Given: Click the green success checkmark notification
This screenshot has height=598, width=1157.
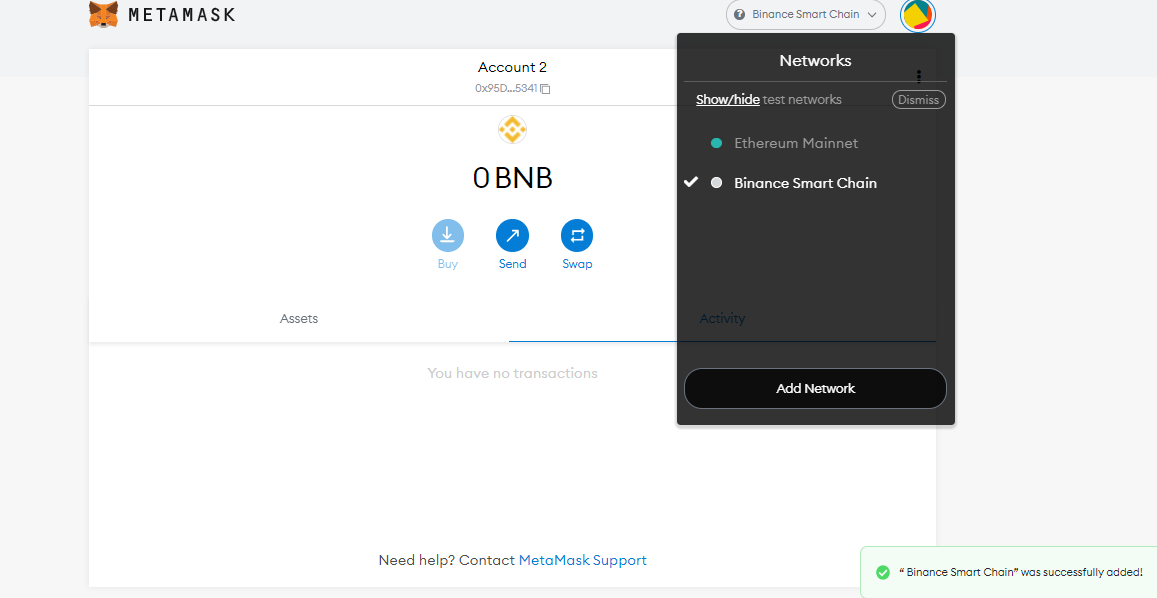Looking at the screenshot, I should click(x=883, y=572).
